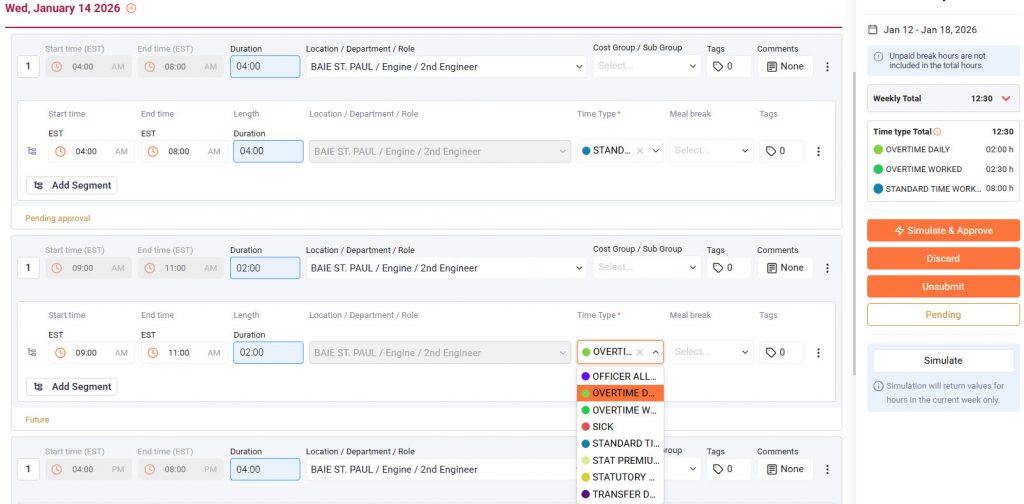Click the Unsubmit button

click(x=943, y=287)
